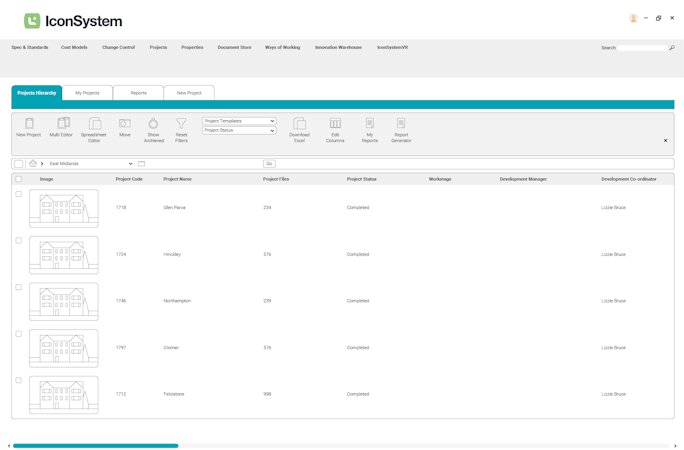
Task: Open Edit Columns tool
Action: pyautogui.click(x=335, y=123)
